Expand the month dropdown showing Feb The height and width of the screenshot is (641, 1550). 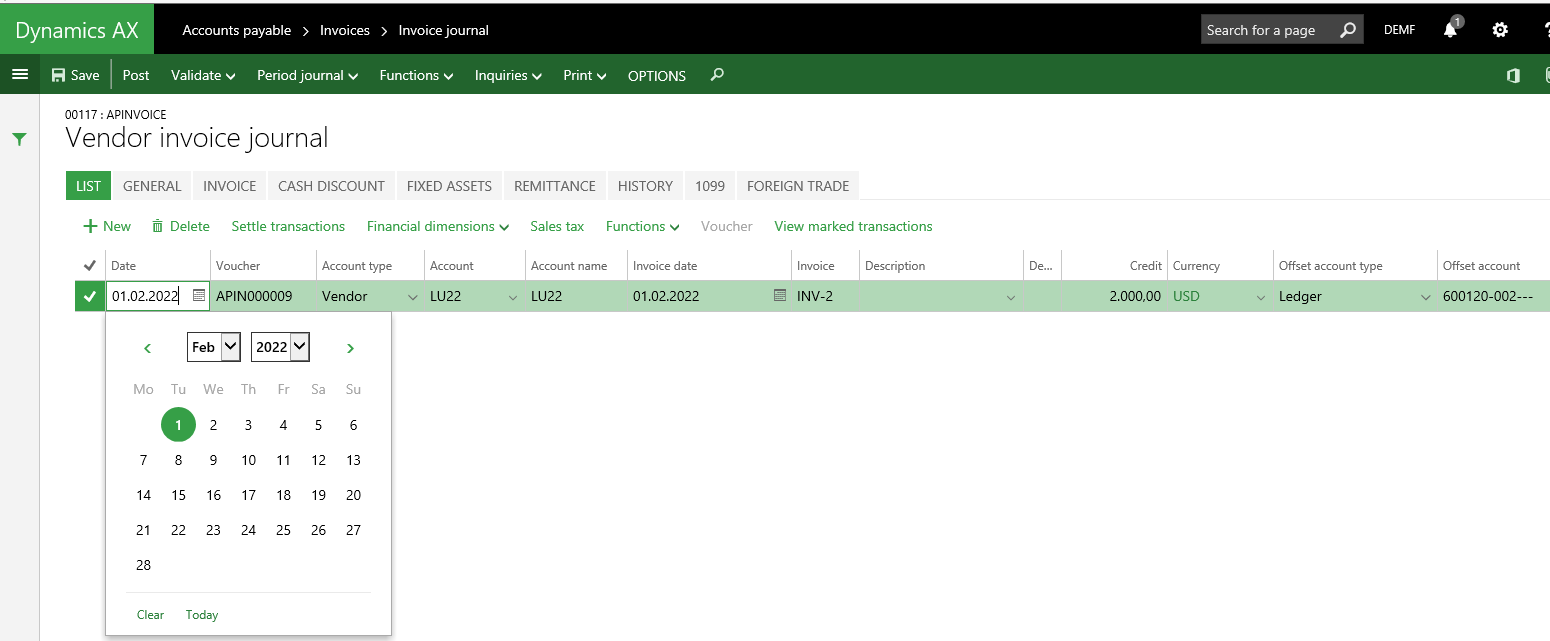(x=214, y=347)
